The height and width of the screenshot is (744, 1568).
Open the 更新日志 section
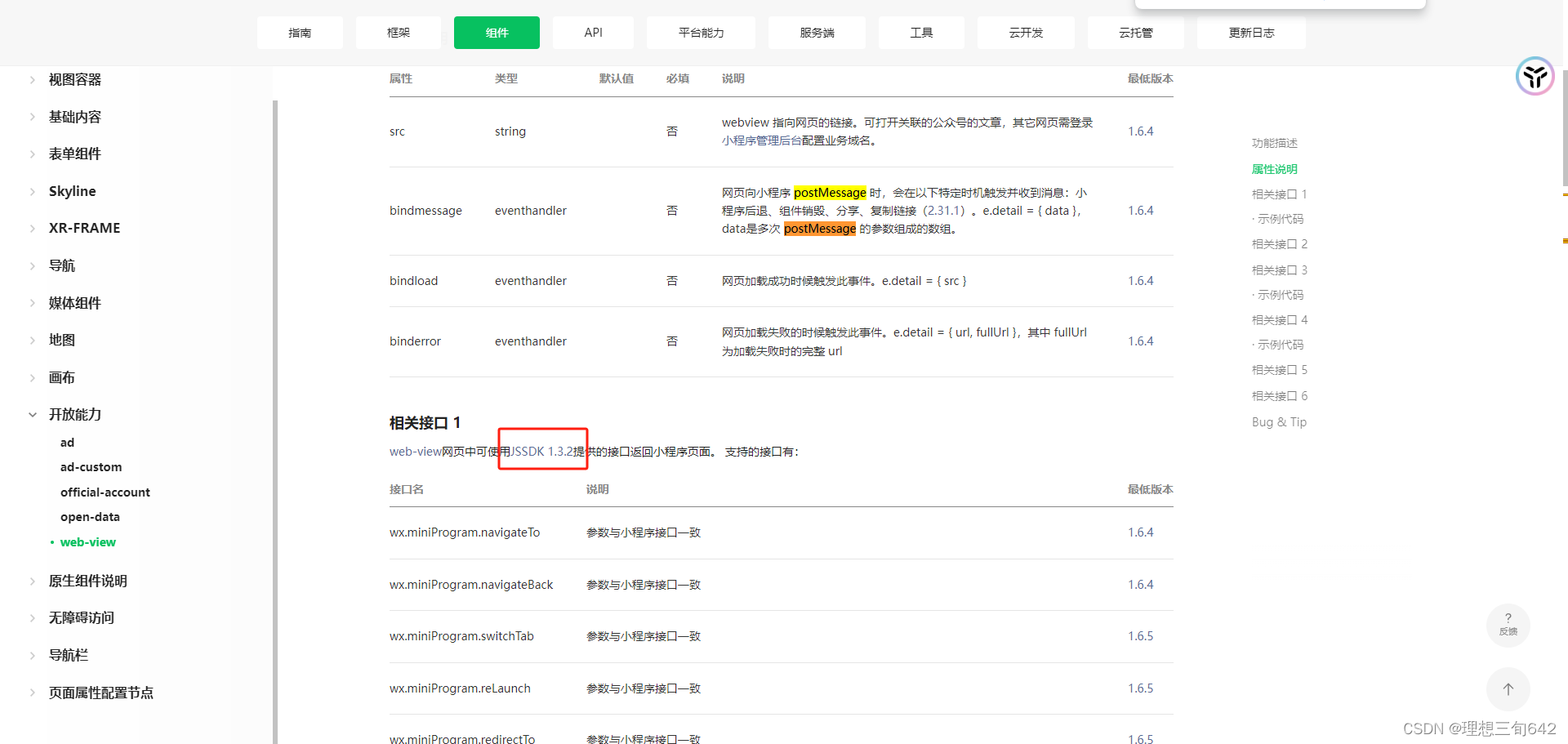tap(1250, 33)
